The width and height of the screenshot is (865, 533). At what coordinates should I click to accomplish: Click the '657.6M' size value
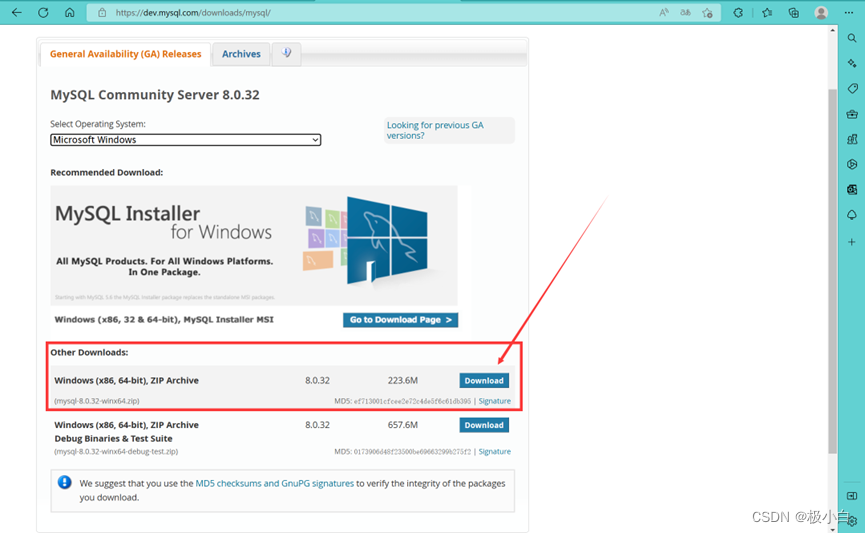click(x=403, y=425)
